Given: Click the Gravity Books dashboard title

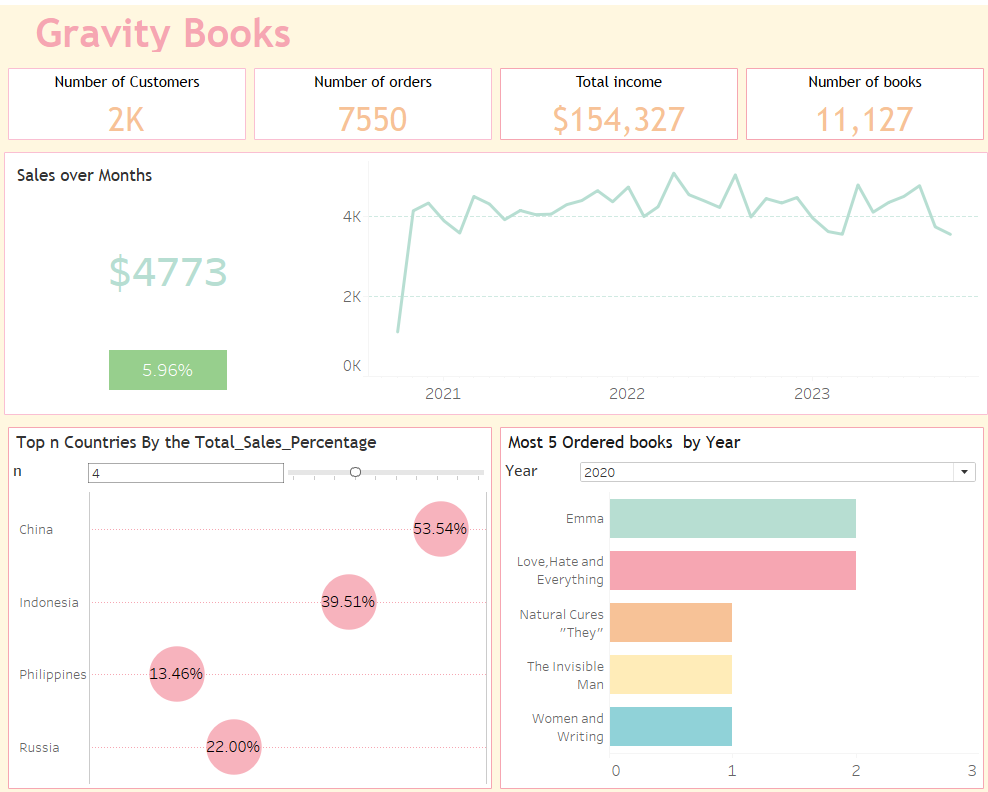Looking at the screenshot, I should 163,34.
